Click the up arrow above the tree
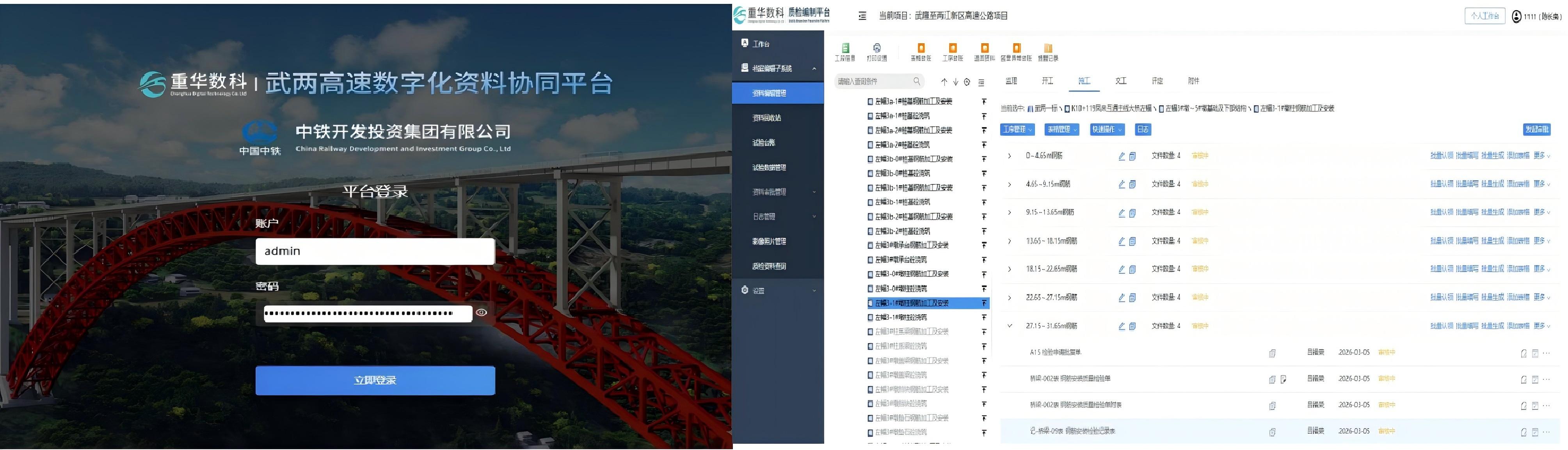Image resolution: width=1568 pixels, height=450 pixels. [x=944, y=82]
